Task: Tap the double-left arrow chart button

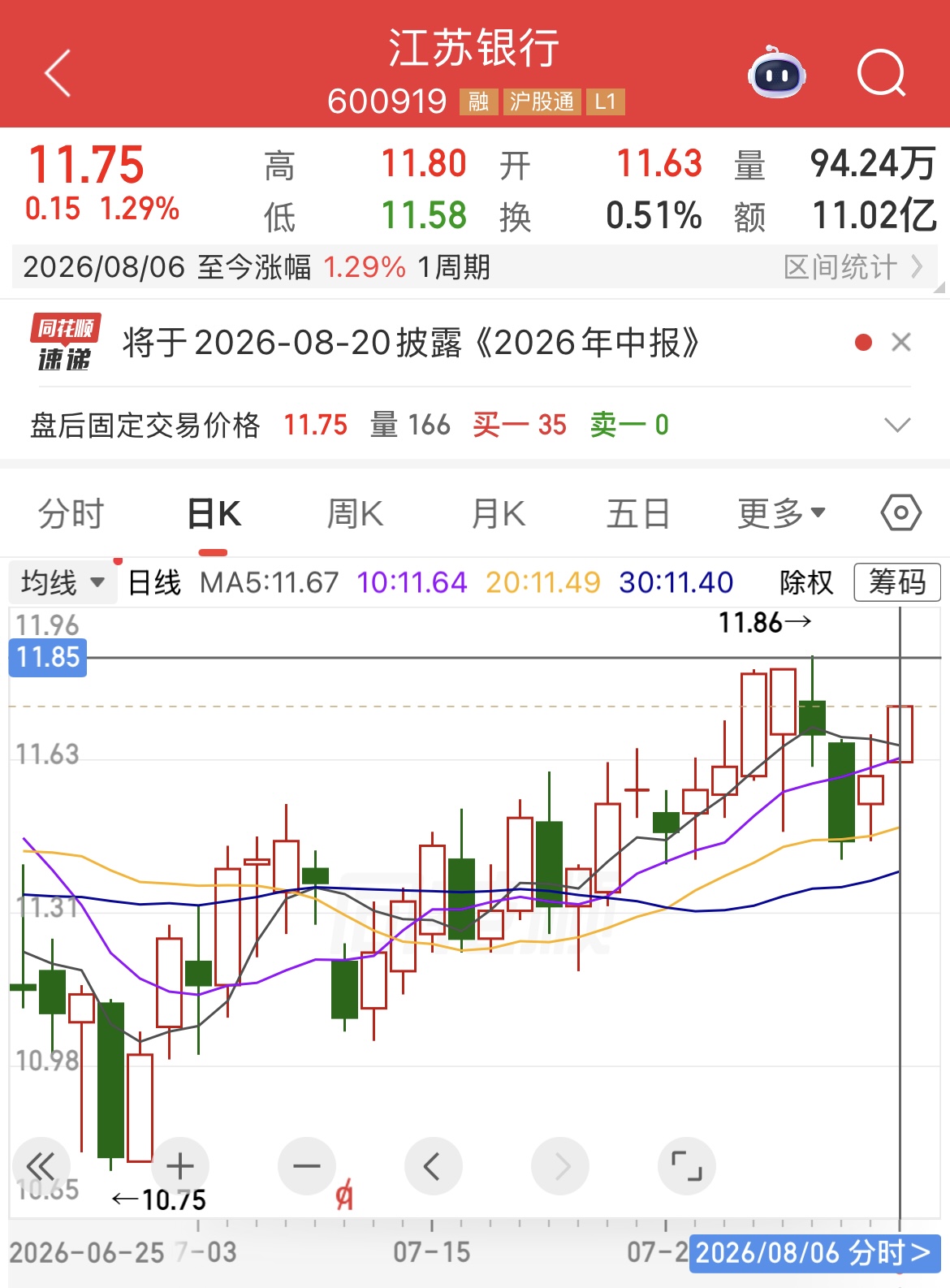Action: [x=41, y=1167]
